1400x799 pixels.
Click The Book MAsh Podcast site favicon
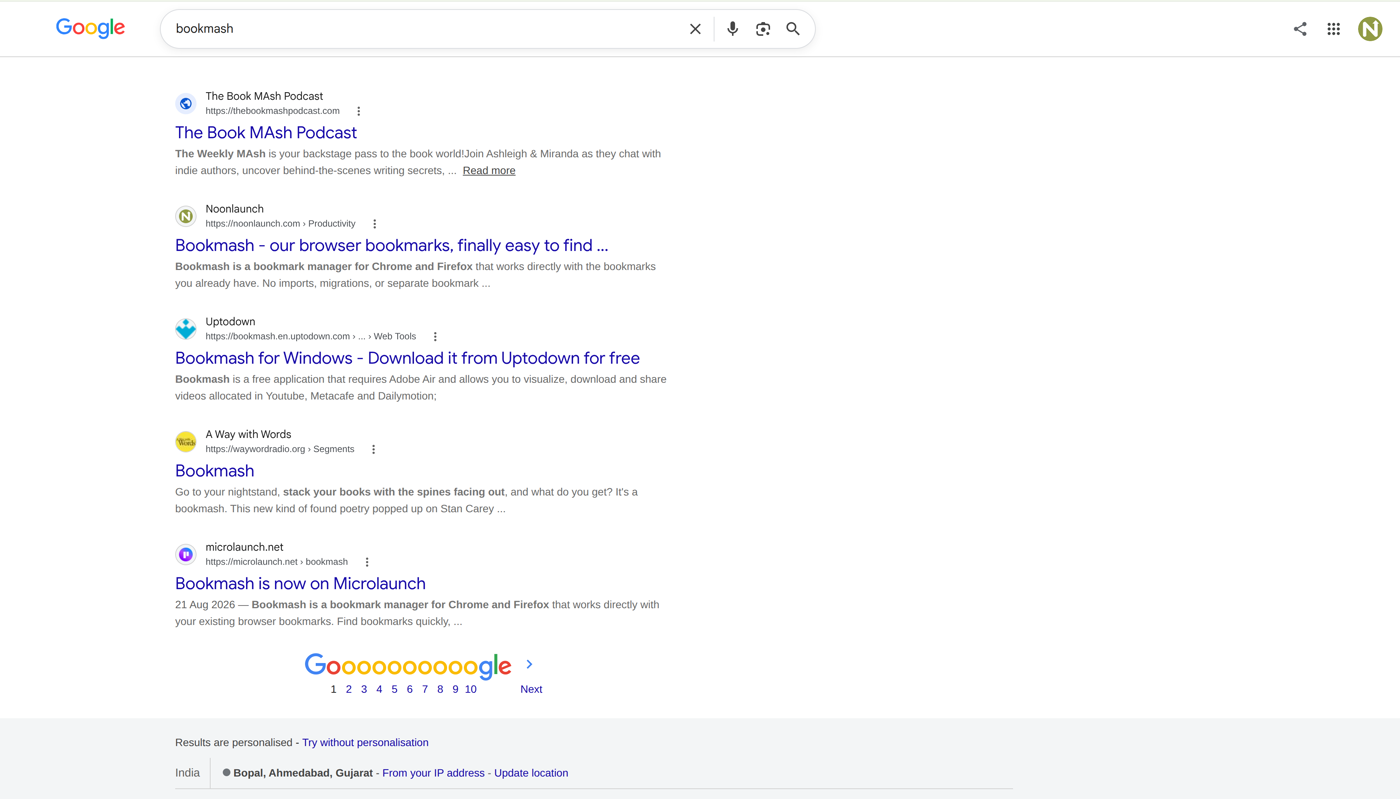186,103
